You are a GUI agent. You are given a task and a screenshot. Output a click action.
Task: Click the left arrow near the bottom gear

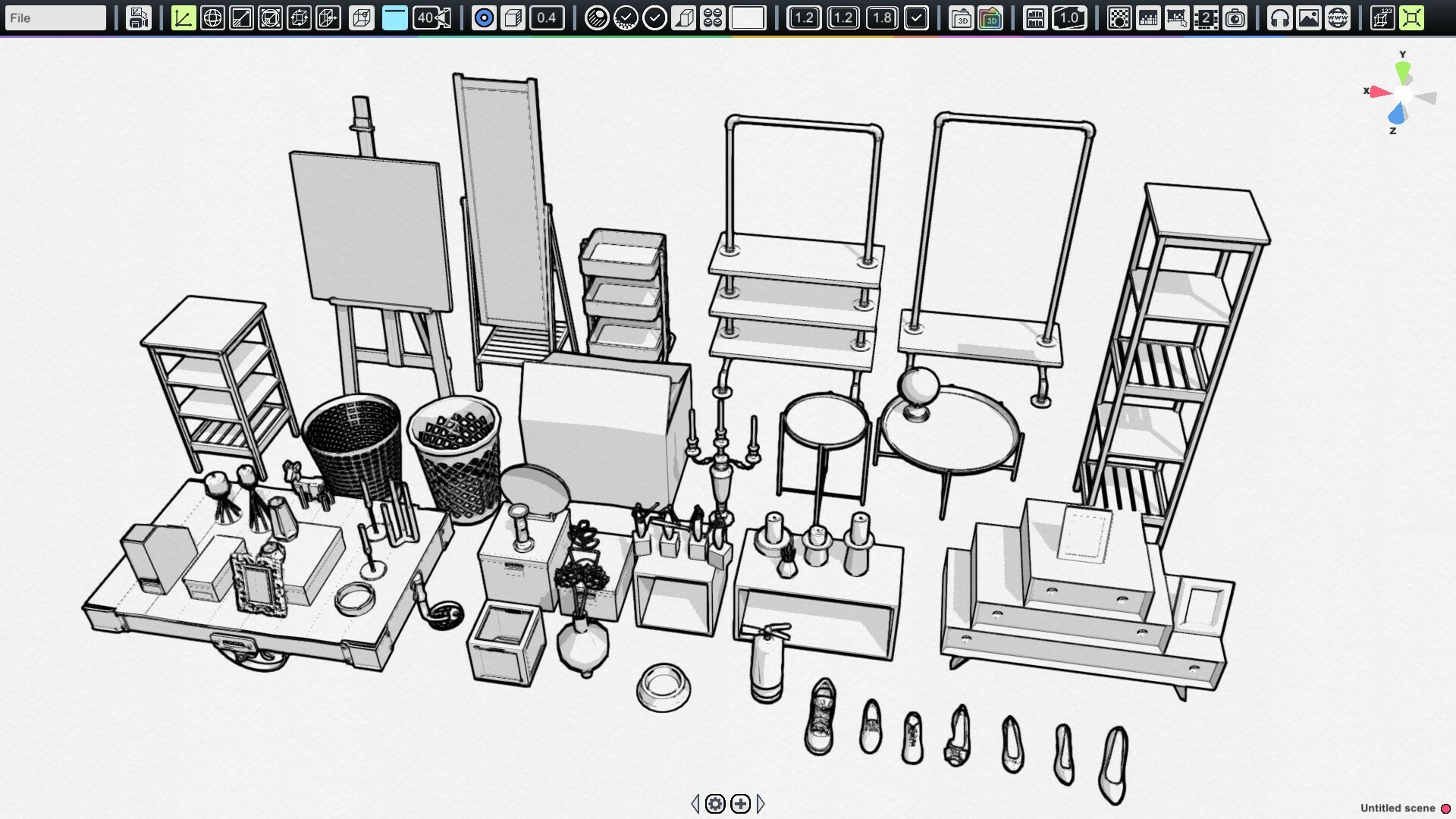tap(695, 804)
